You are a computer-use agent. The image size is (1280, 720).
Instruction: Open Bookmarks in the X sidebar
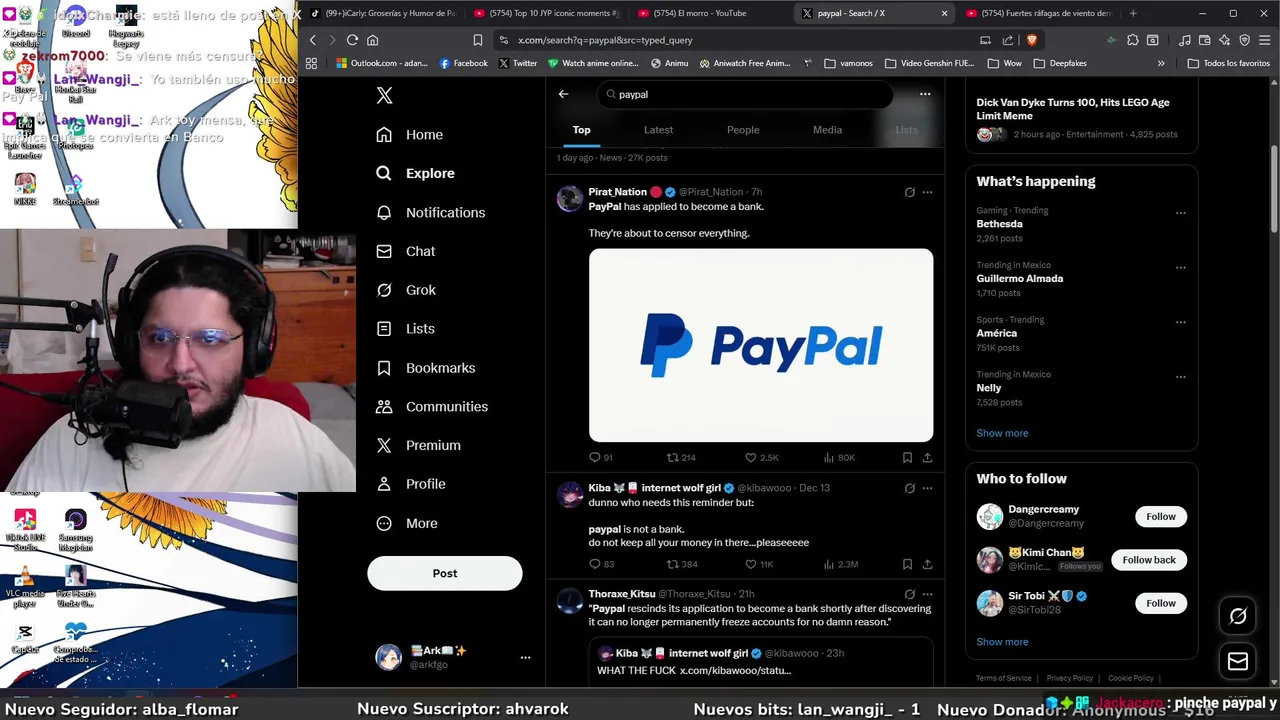[x=426, y=368]
